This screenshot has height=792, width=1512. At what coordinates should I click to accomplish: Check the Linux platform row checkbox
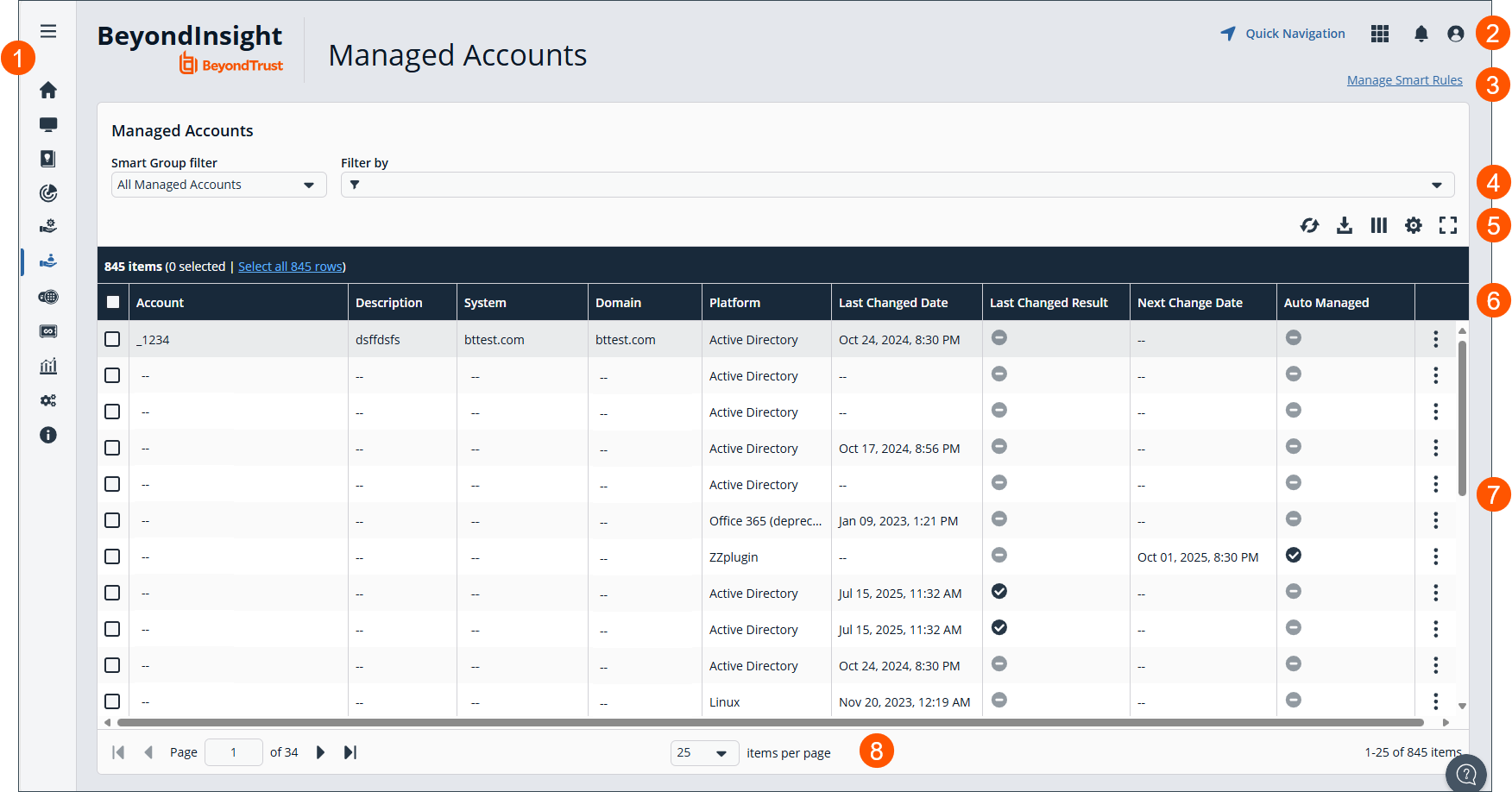[x=112, y=701]
